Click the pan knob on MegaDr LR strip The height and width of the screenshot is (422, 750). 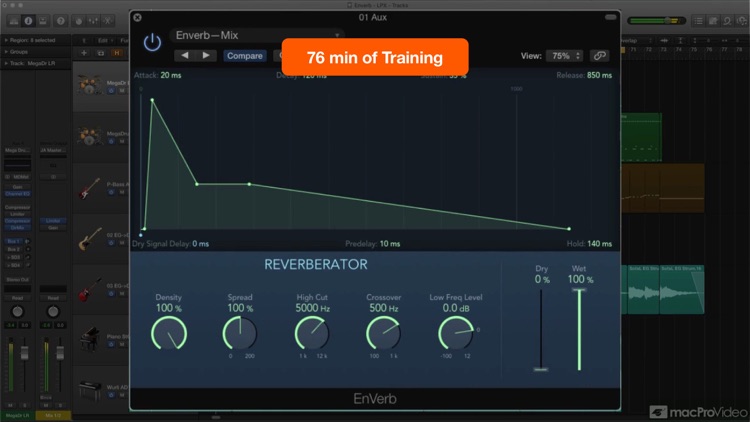coord(18,312)
